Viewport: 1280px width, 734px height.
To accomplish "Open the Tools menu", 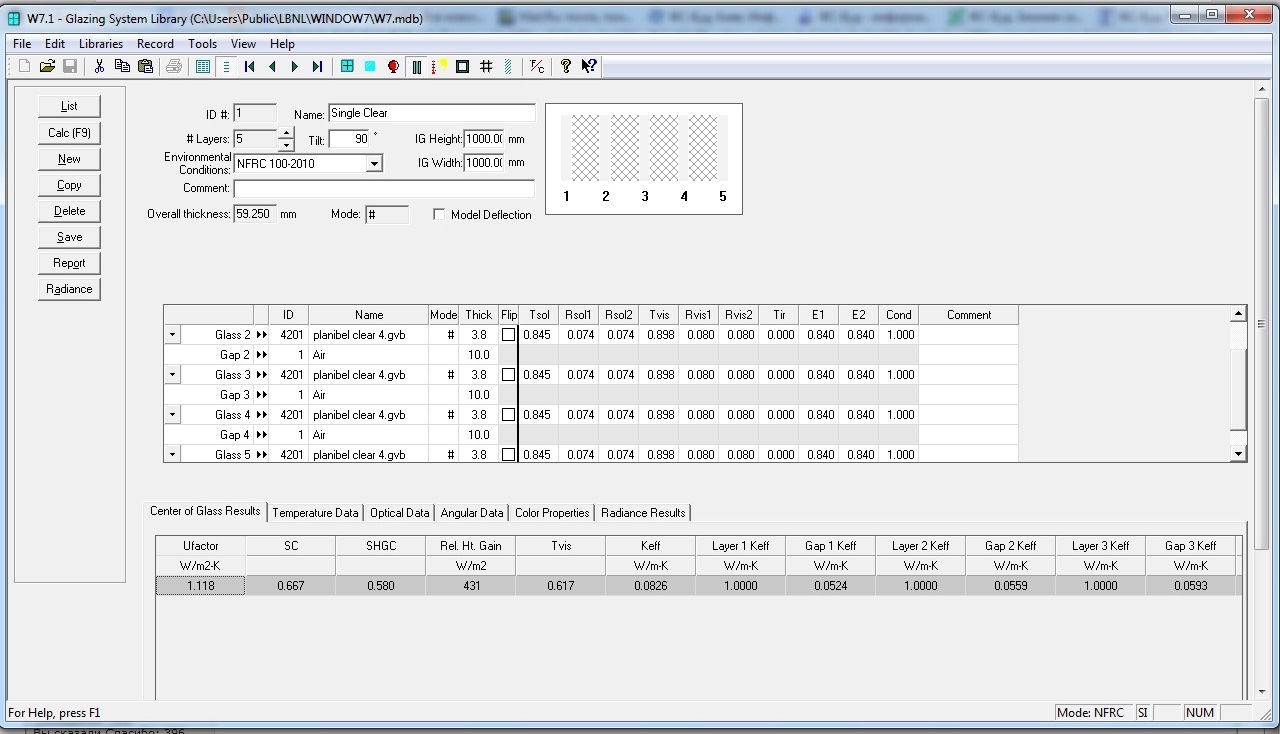I will coord(203,44).
